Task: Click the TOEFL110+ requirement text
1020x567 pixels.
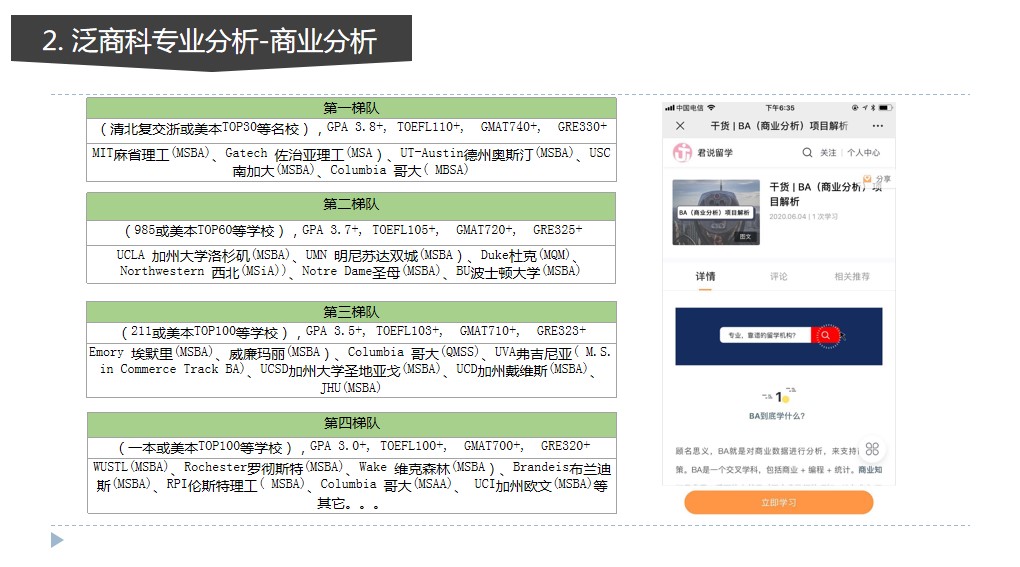Action: pyautogui.click(x=430, y=127)
